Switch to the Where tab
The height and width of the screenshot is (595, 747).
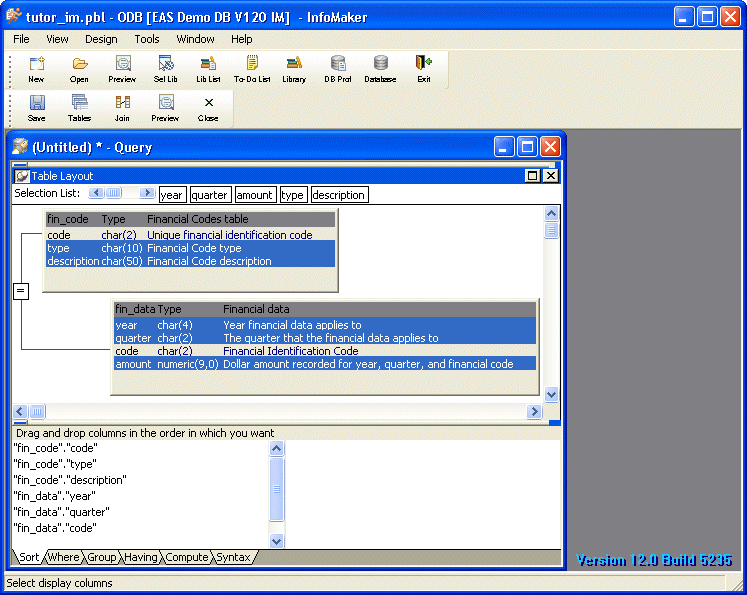(x=63, y=557)
